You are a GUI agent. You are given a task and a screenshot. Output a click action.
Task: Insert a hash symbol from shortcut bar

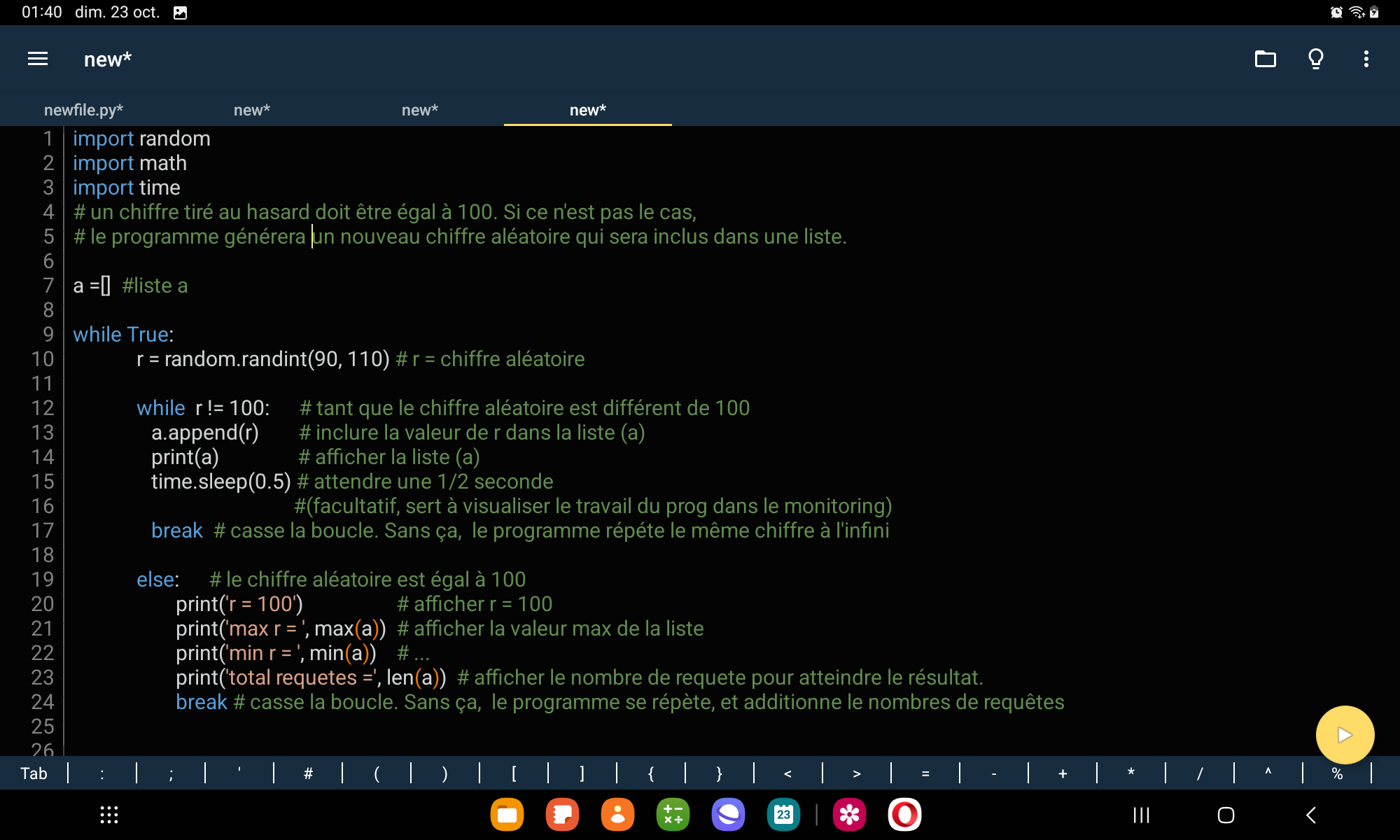pyautogui.click(x=308, y=773)
